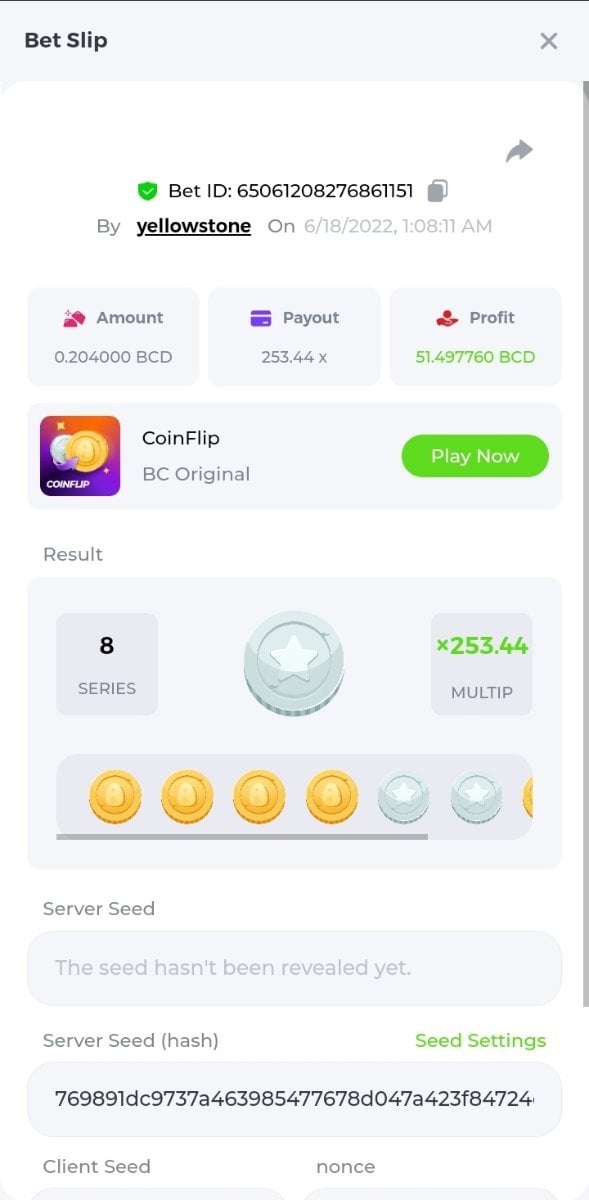Open yellowstone user profile link
The height and width of the screenshot is (1200, 589).
coord(194,226)
